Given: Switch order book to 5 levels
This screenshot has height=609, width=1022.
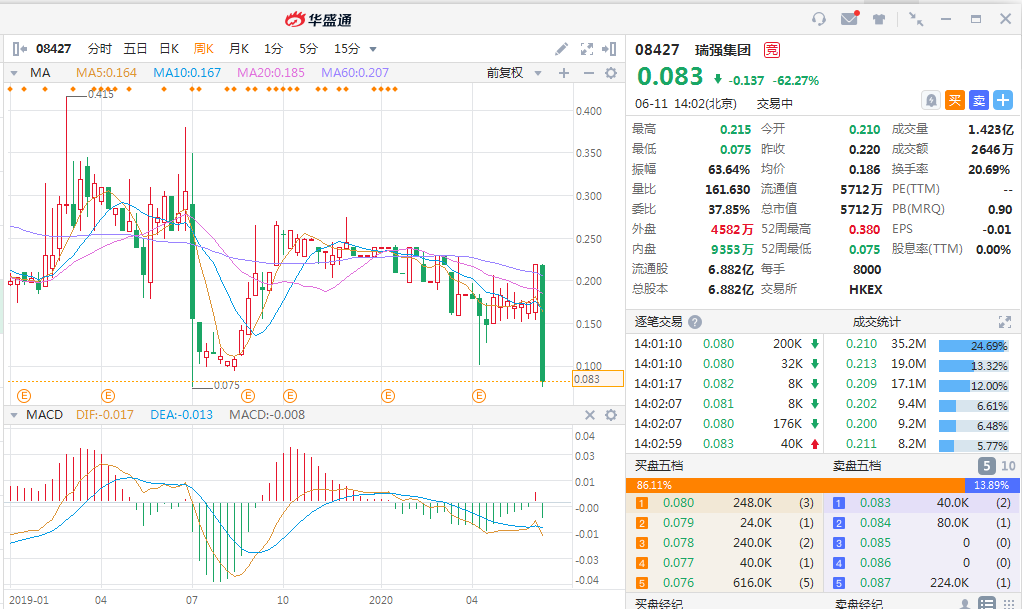Looking at the screenshot, I should 986,466.
